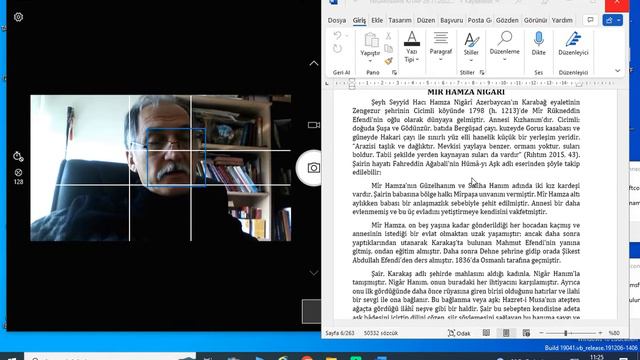Open Camera app settings gear

(18, 17)
